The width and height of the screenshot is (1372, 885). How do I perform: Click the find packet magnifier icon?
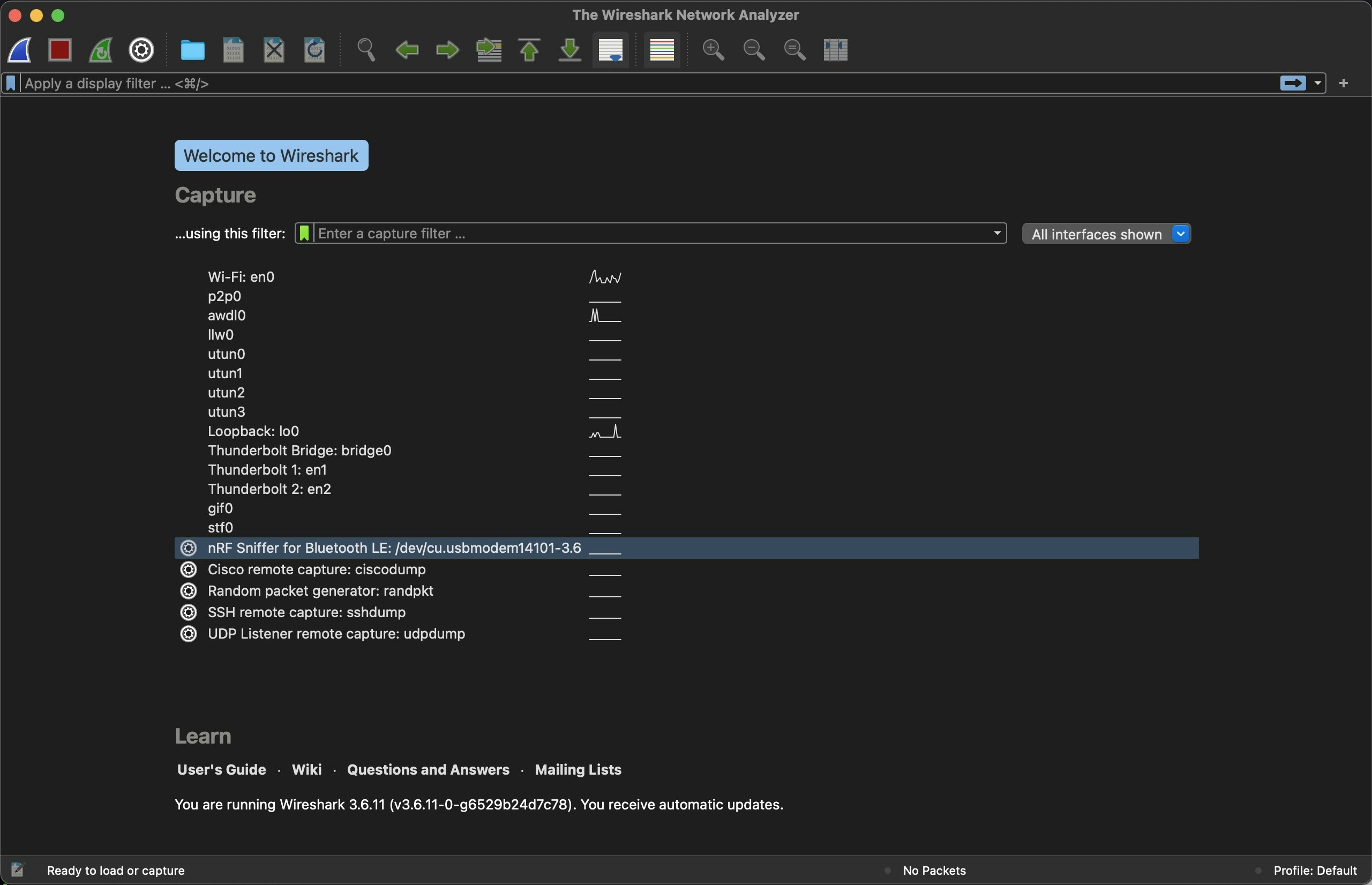click(366, 50)
